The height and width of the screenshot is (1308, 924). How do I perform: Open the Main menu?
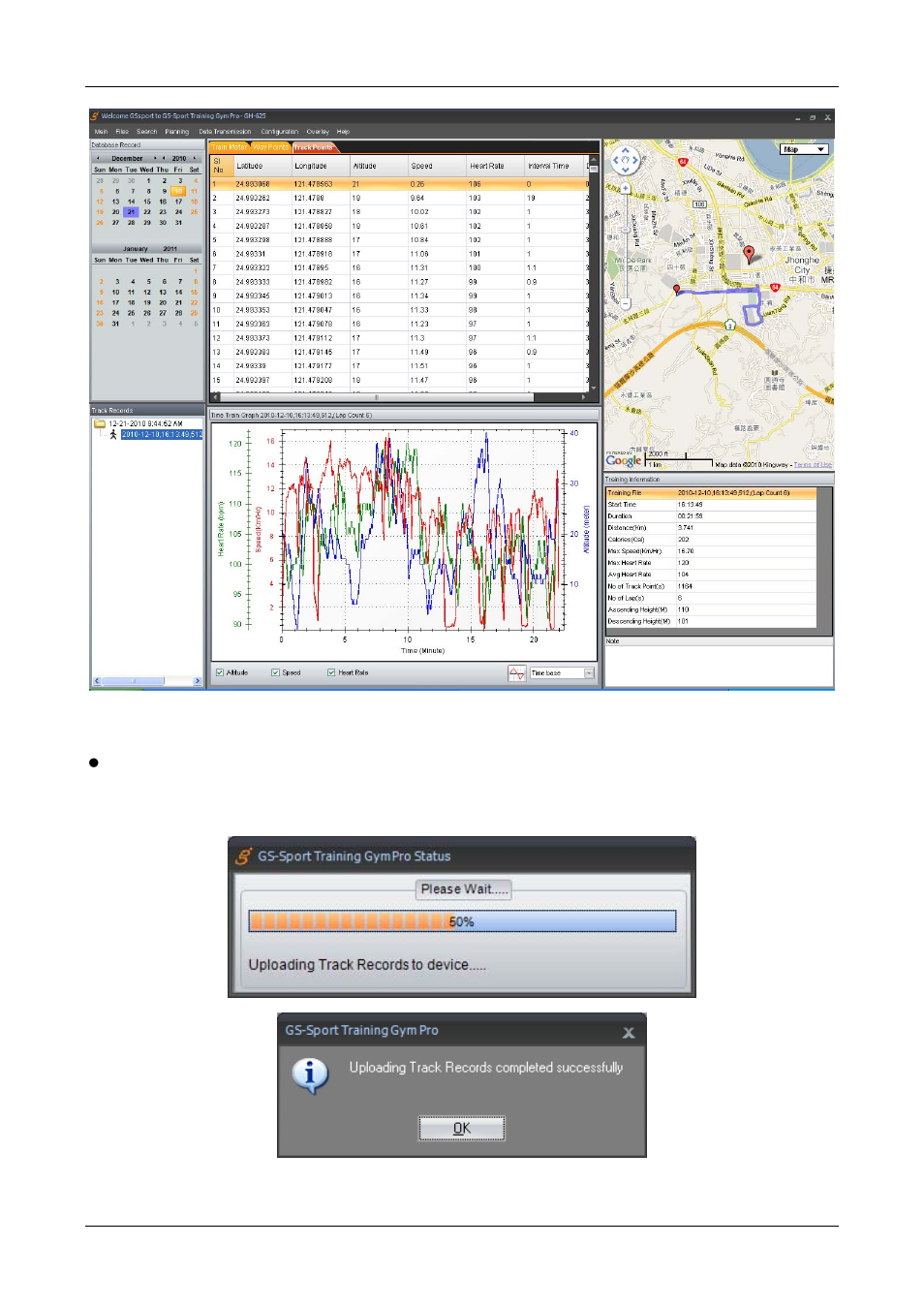101,132
